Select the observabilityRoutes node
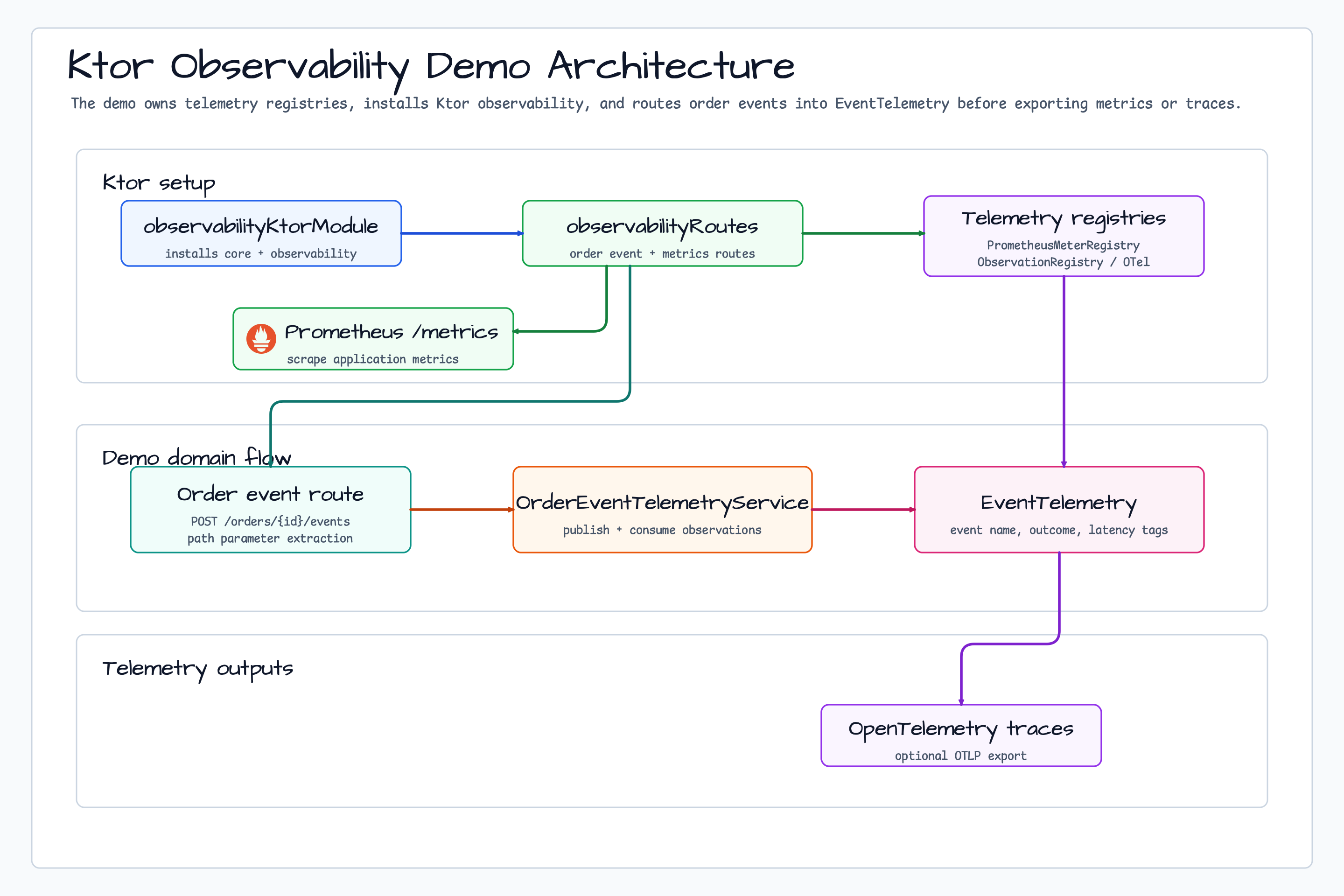1344x896 pixels. [x=662, y=233]
